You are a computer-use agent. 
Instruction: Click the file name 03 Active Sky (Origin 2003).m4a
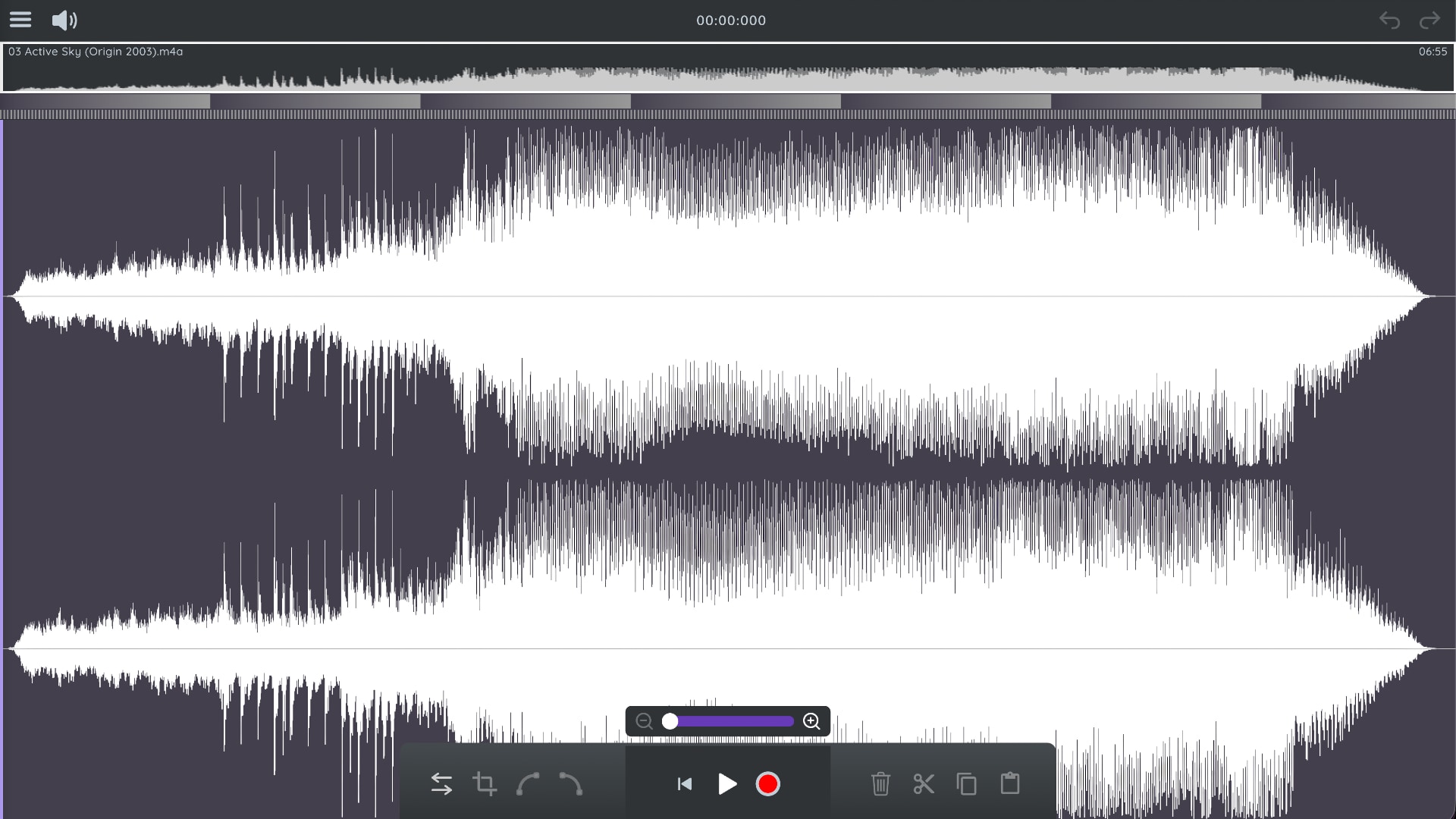pyautogui.click(x=96, y=52)
